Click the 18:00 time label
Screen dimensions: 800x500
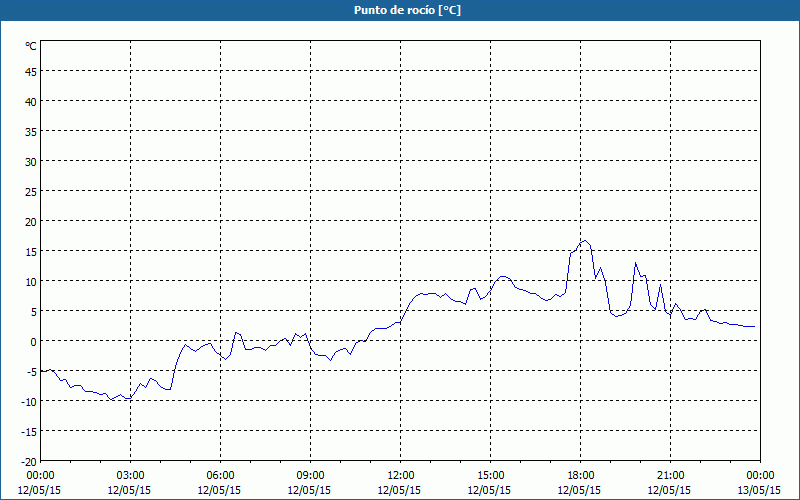tap(580, 476)
